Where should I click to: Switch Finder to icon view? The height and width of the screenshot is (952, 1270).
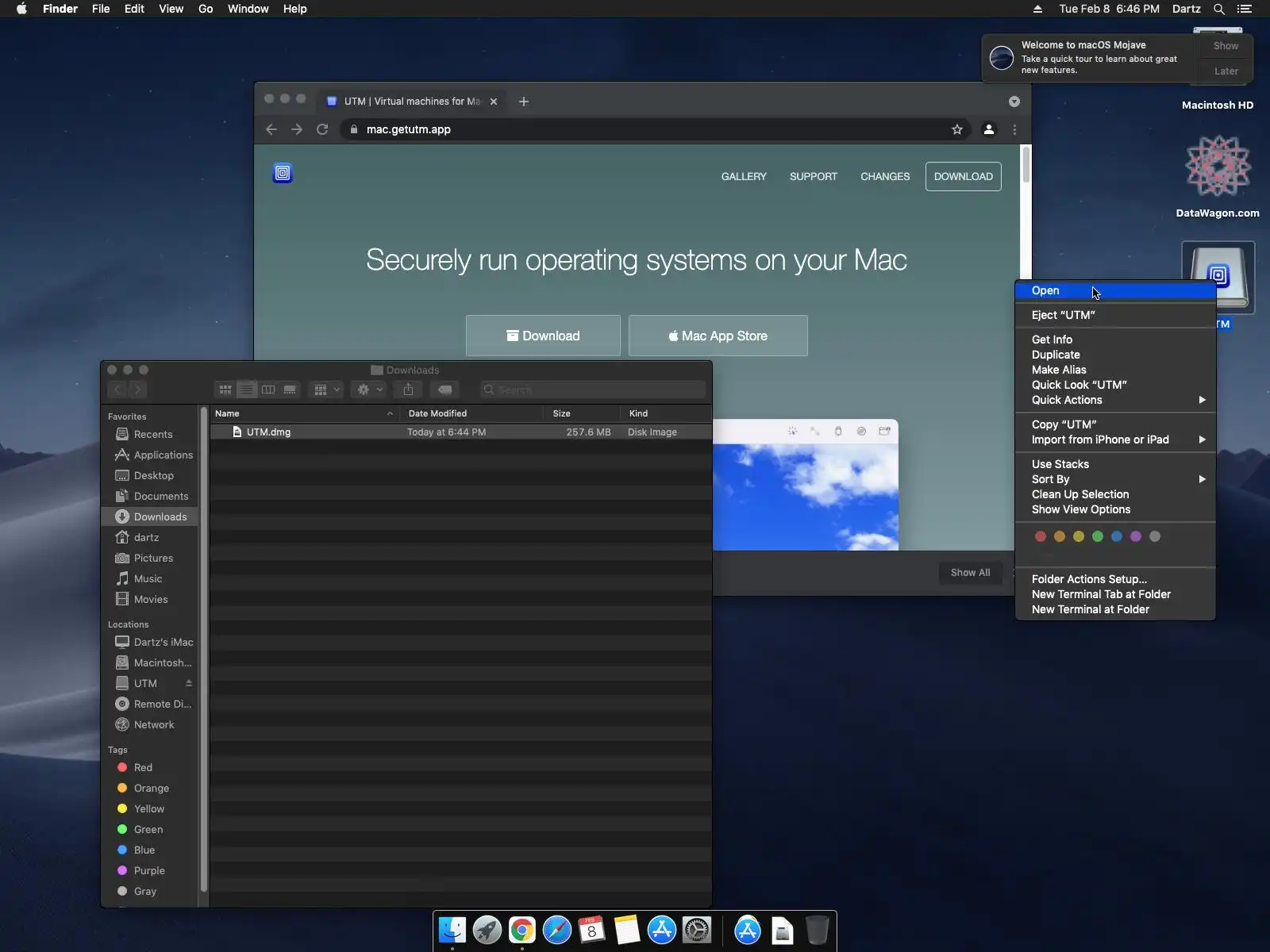(x=225, y=390)
